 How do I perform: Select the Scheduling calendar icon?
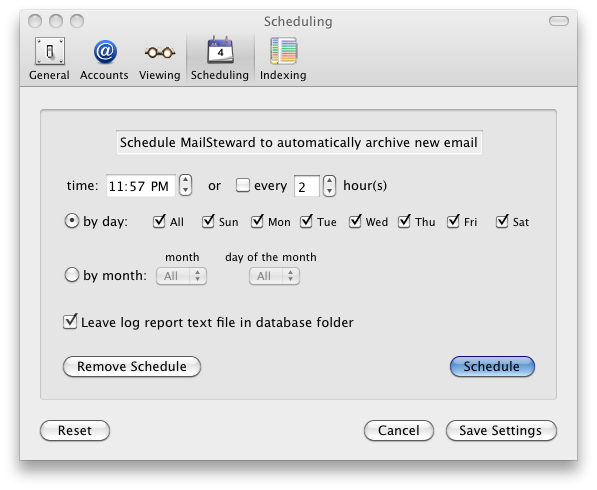pyautogui.click(x=220, y=50)
